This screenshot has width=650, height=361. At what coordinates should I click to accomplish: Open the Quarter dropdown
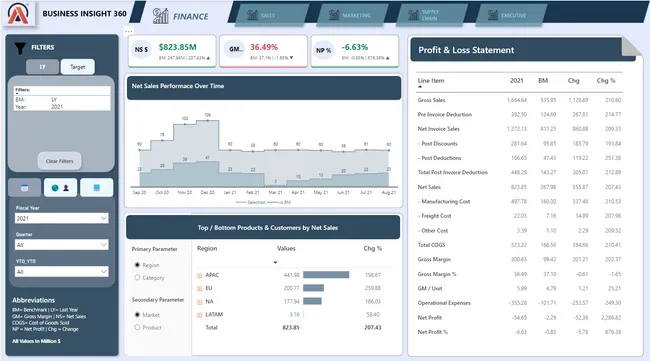[x=62, y=245]
